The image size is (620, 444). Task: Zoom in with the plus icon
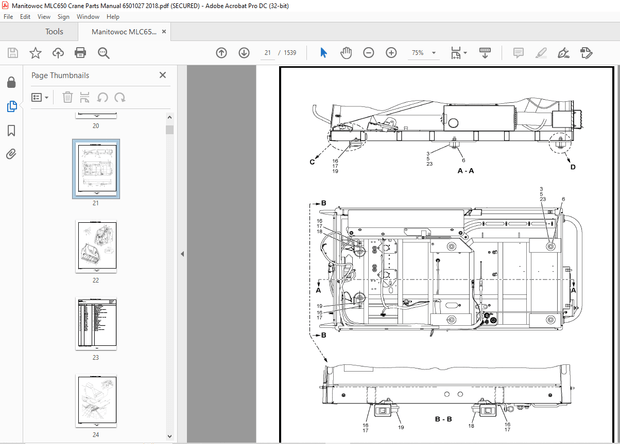[391, 53]
